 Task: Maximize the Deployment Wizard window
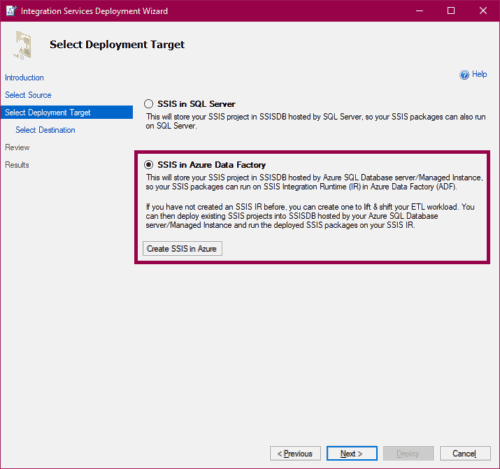click(451, 11)
